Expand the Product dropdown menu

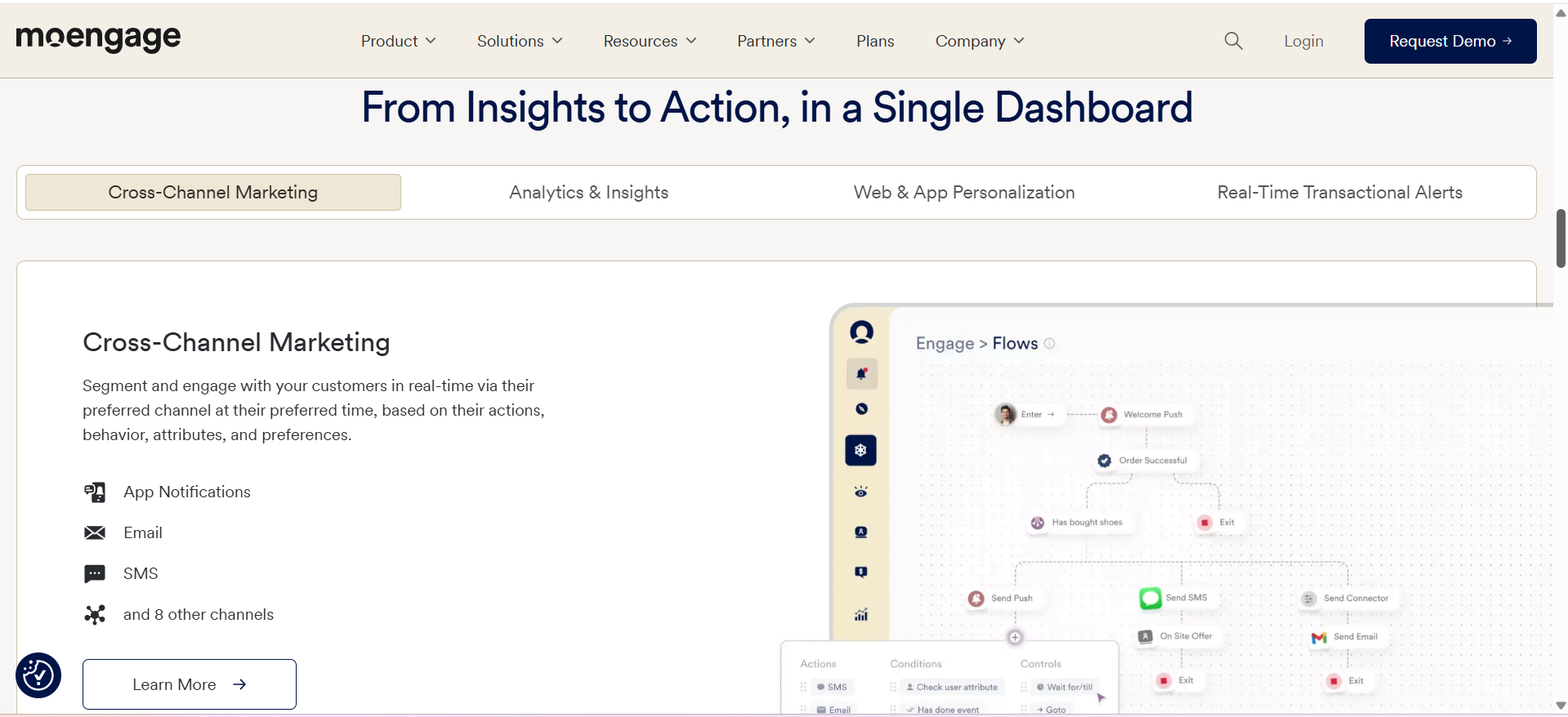[x=398, y=41]
